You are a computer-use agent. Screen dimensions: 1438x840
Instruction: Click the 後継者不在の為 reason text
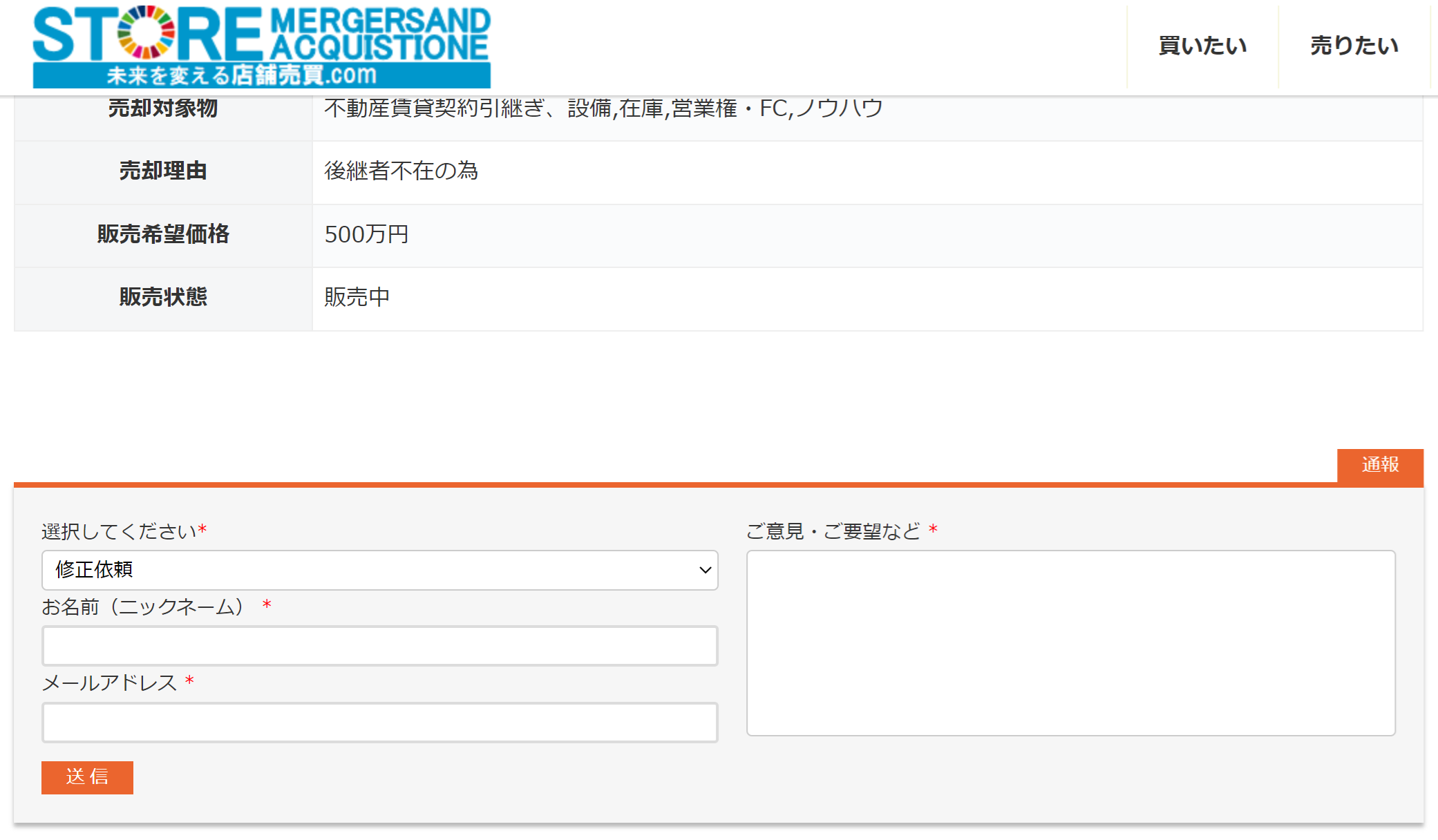pos(401,171)
